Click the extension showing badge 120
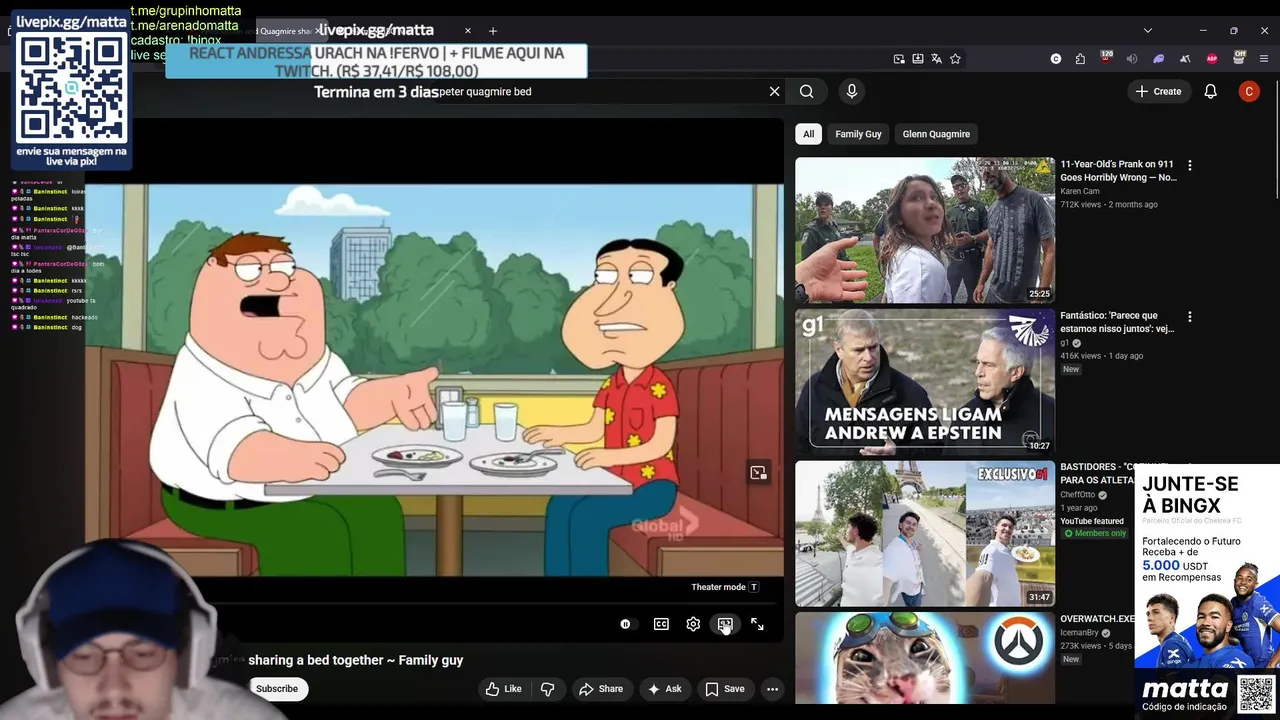 (1106, 58)
